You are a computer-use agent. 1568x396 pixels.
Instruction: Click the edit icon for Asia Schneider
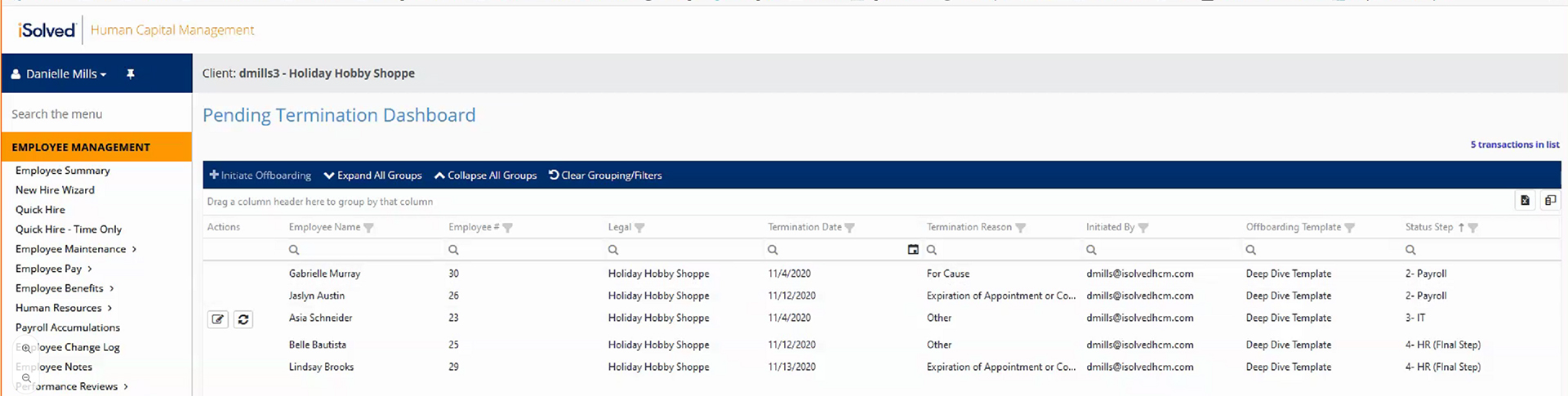pyautogui.click(x=218, y=319)
